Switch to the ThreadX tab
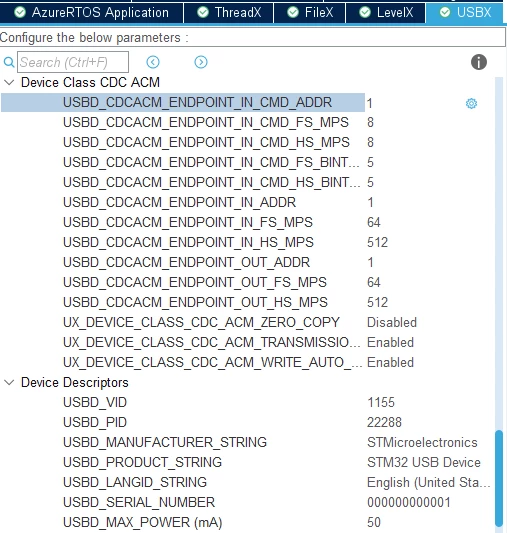Screen dimensions: 507x533 pyautogui.click(x=229, y=13)
